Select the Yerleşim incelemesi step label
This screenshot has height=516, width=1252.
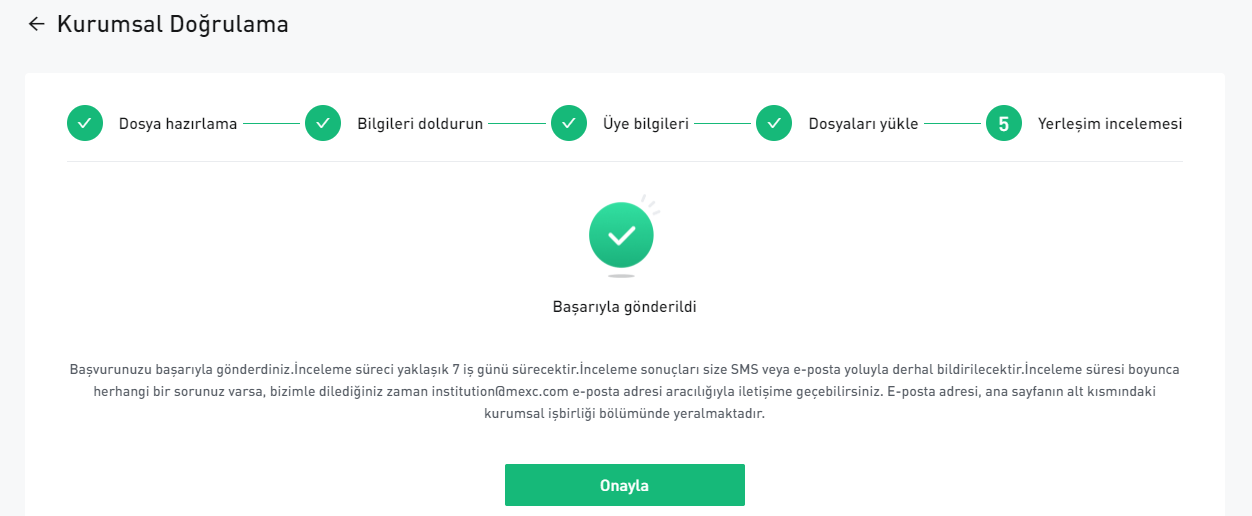pyautogui.click(x=1110, y=124)
